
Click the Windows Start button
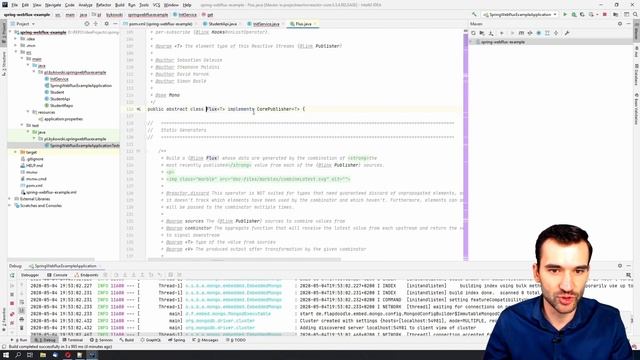tap(6, 355)
